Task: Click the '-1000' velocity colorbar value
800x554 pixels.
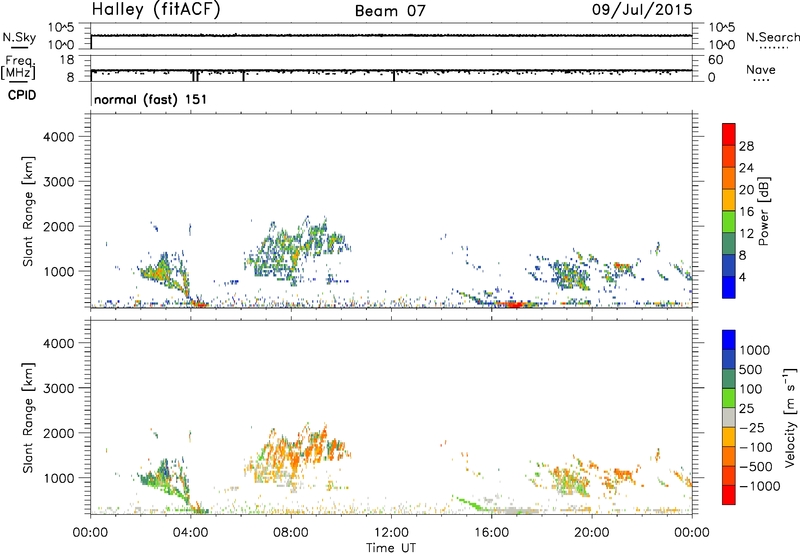Action: (760, 486)
